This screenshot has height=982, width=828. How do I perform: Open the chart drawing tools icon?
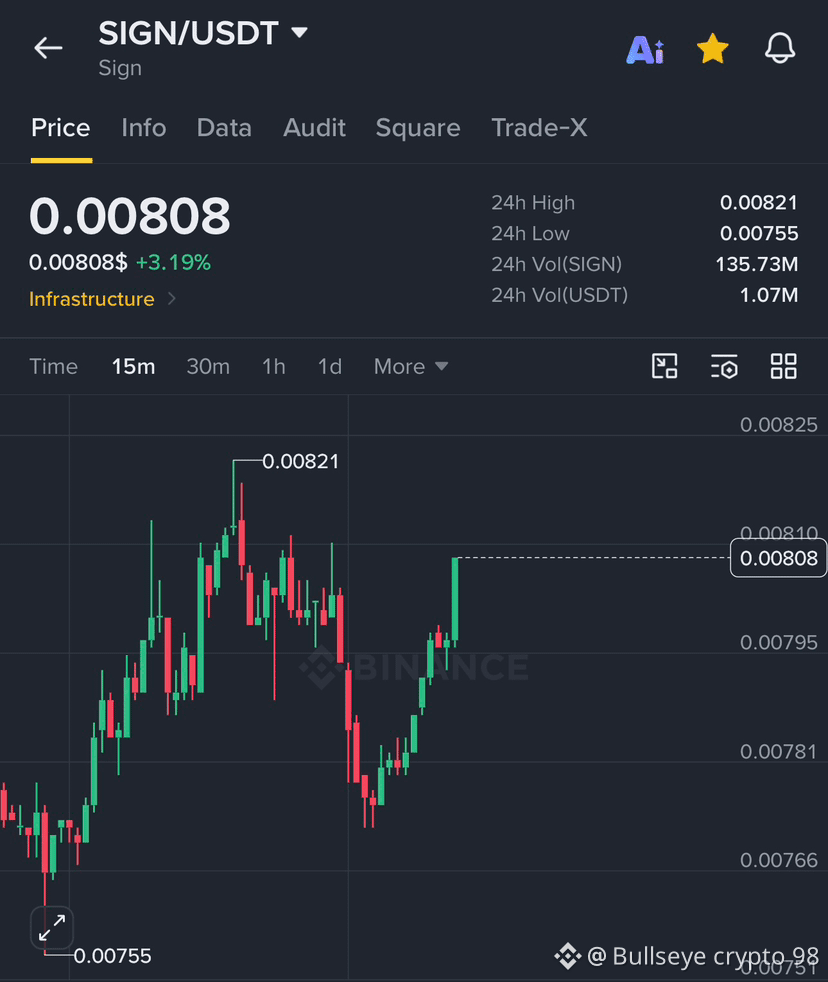665,366
